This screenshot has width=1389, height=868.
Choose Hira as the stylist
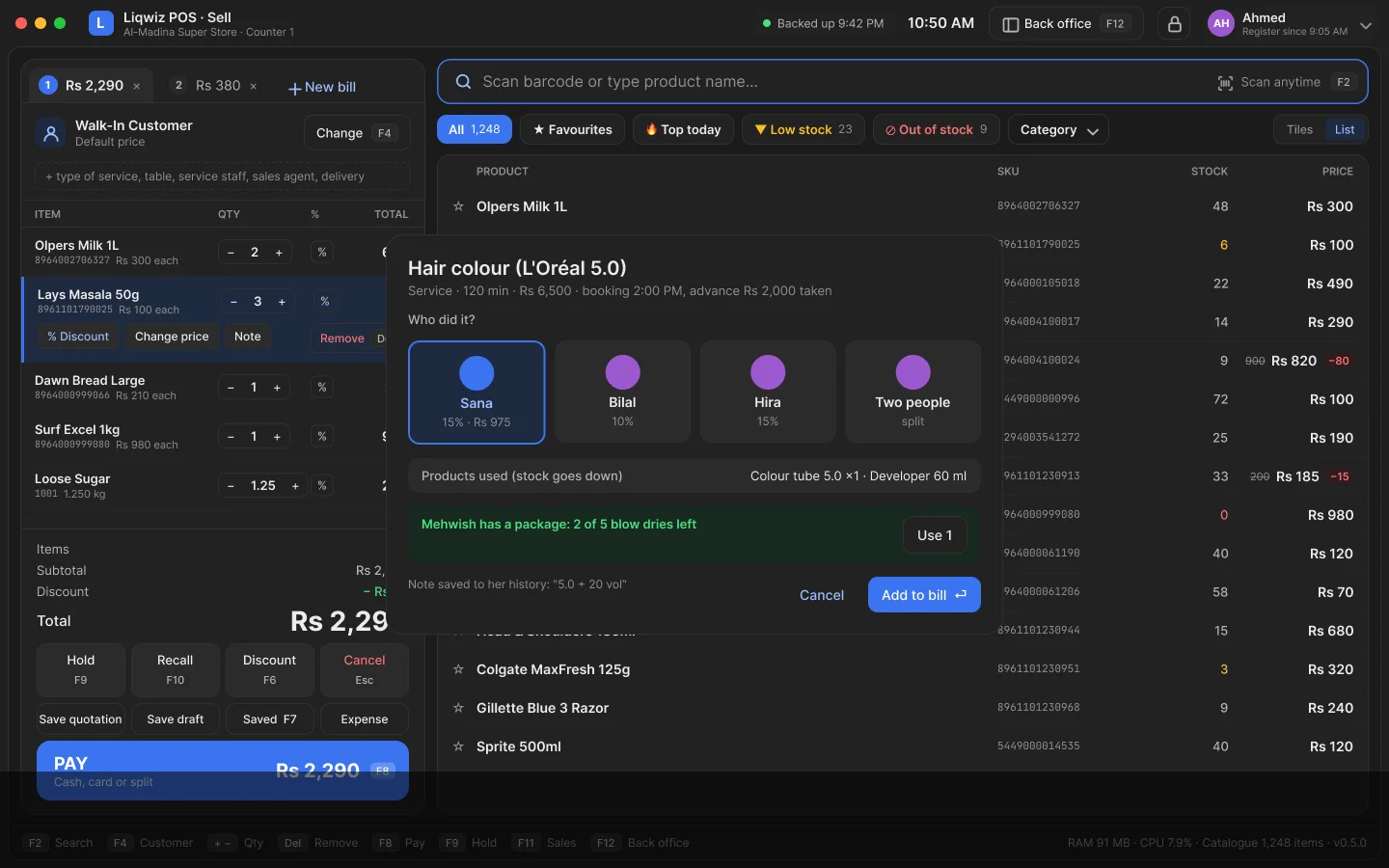tap(768, 392)
